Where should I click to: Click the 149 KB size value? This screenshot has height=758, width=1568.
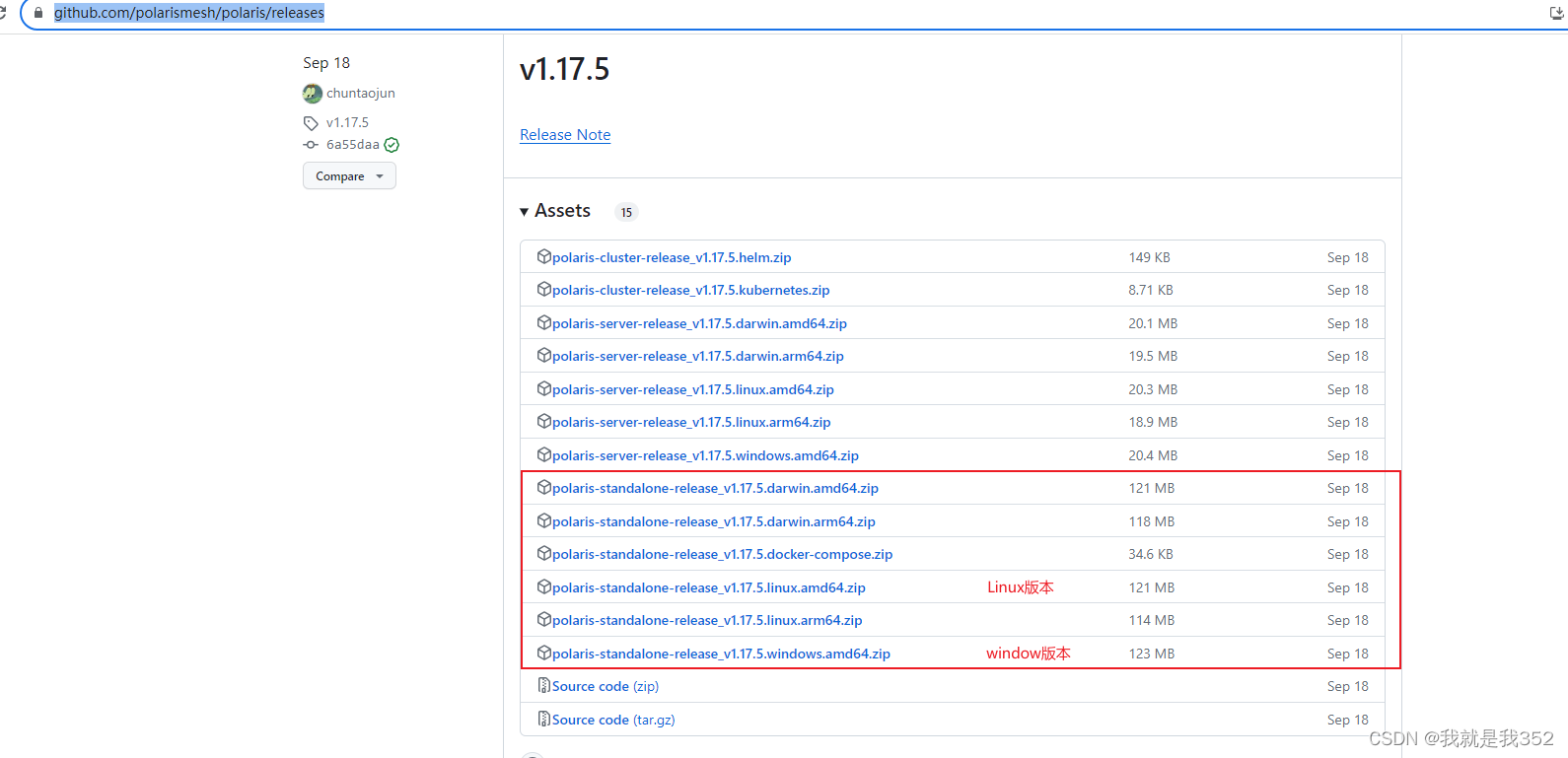click(1150, 257)
